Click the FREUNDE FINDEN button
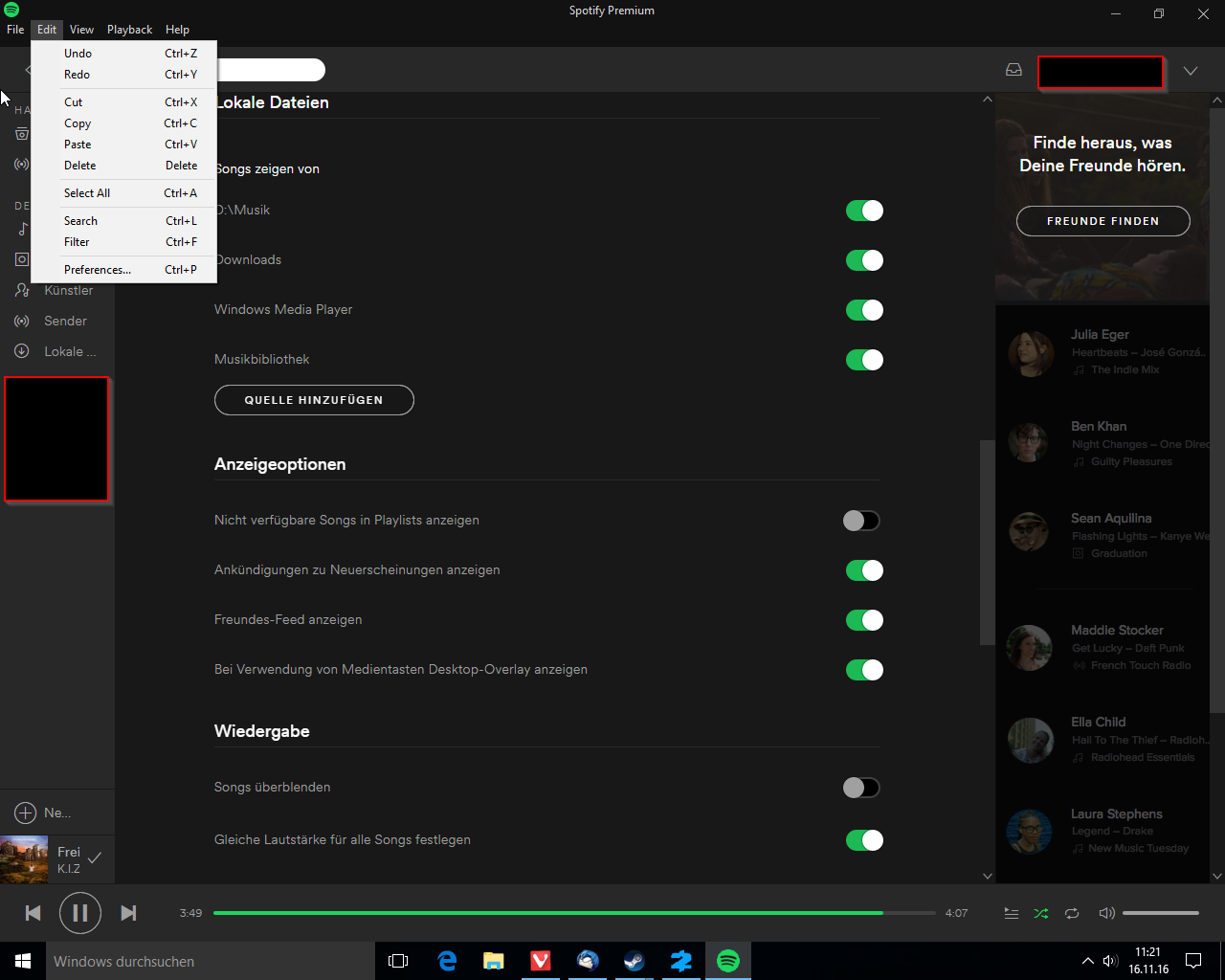 click(1103, 221)
